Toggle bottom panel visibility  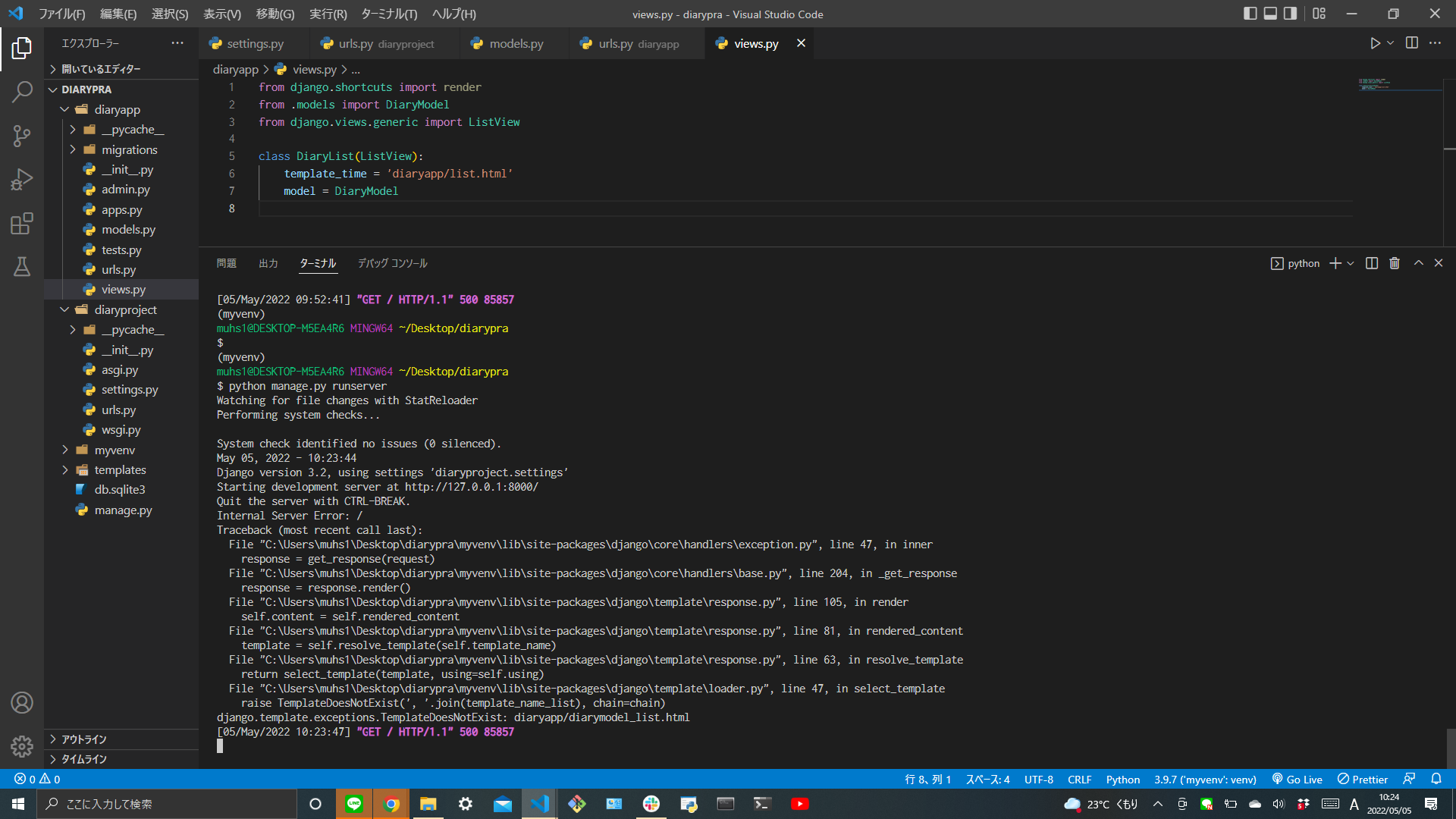coord(1270,14)
